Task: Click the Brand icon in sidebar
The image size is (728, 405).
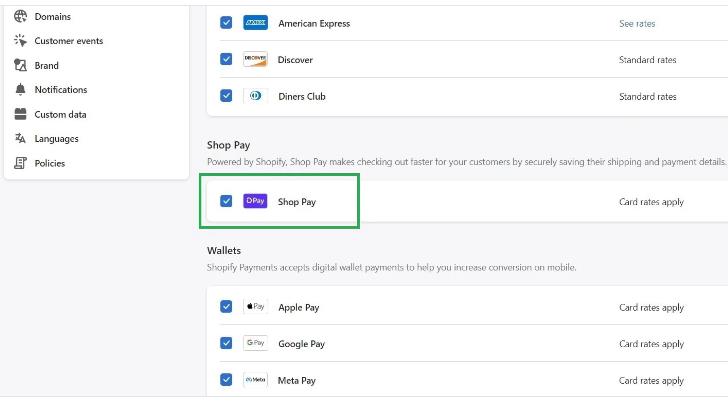Action: tap(20, 65)
